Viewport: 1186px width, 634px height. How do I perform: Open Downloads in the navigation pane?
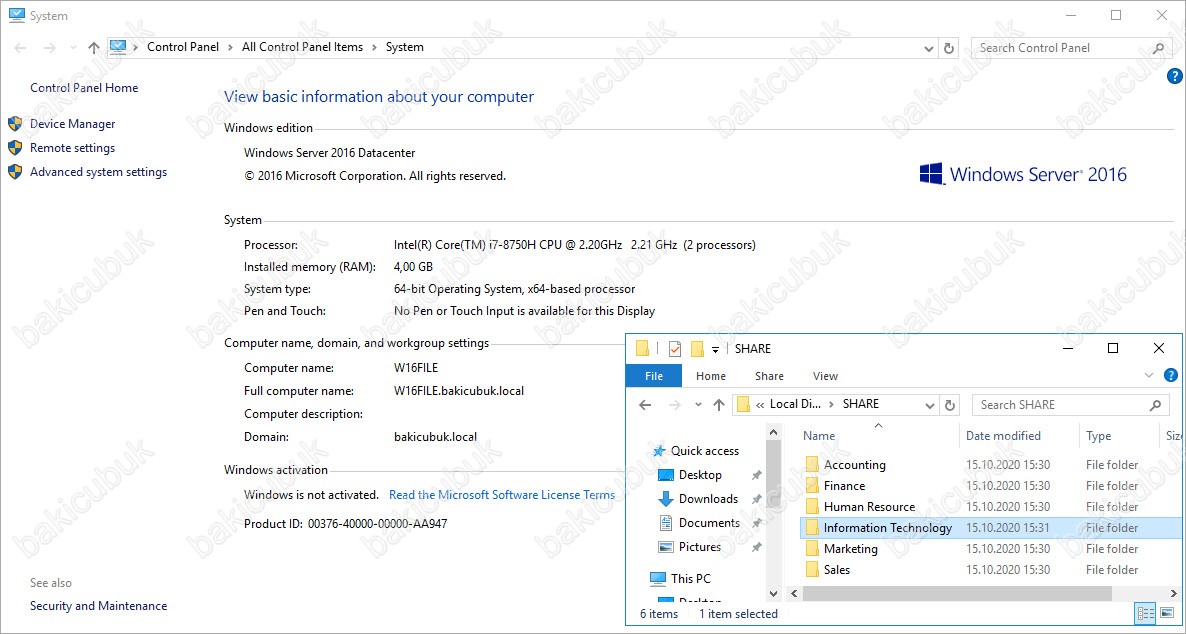[709, 499]
